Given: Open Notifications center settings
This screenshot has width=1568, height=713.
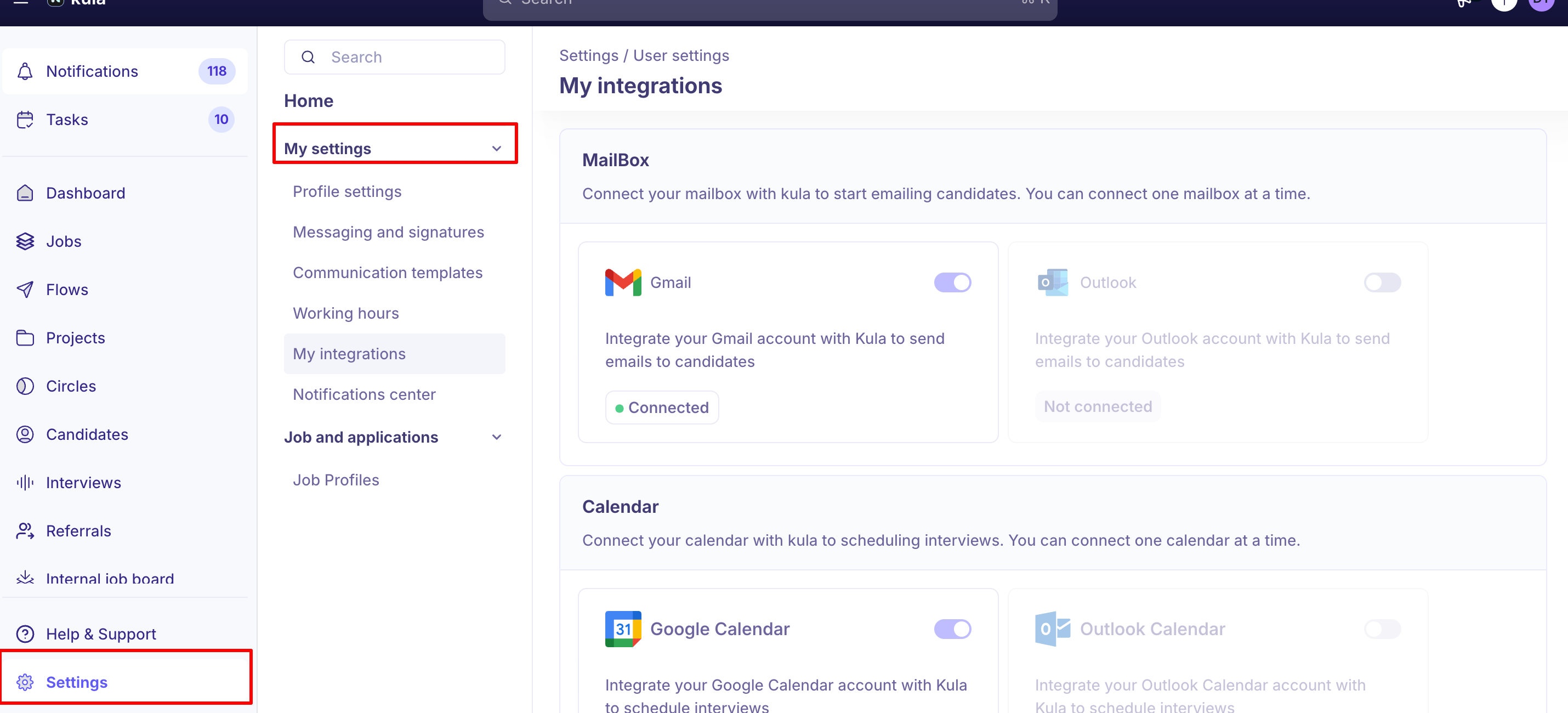Looking at the screenshot, I should [394, 394].
